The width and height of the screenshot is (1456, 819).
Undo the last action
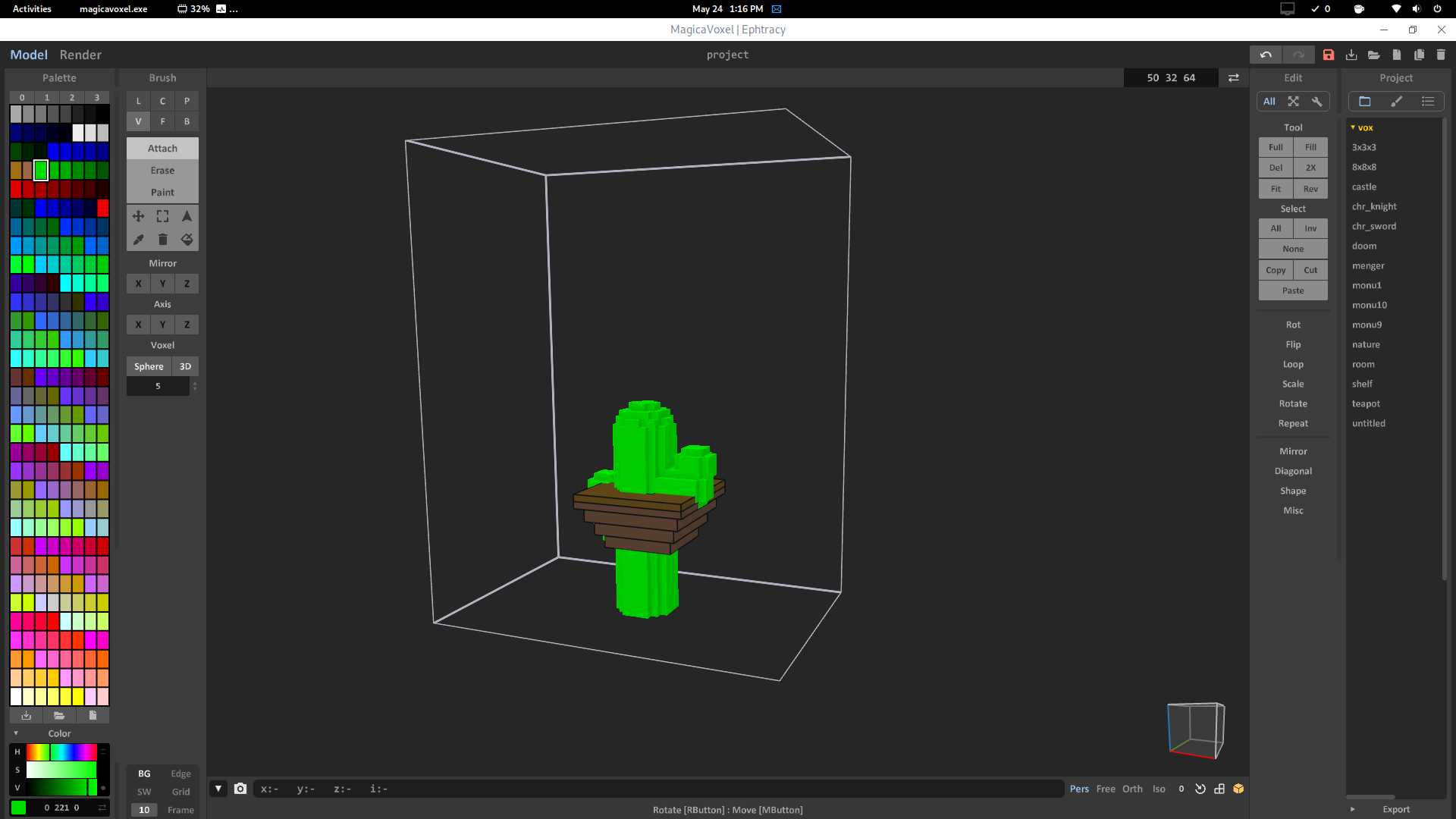(x=1266, y=55)
